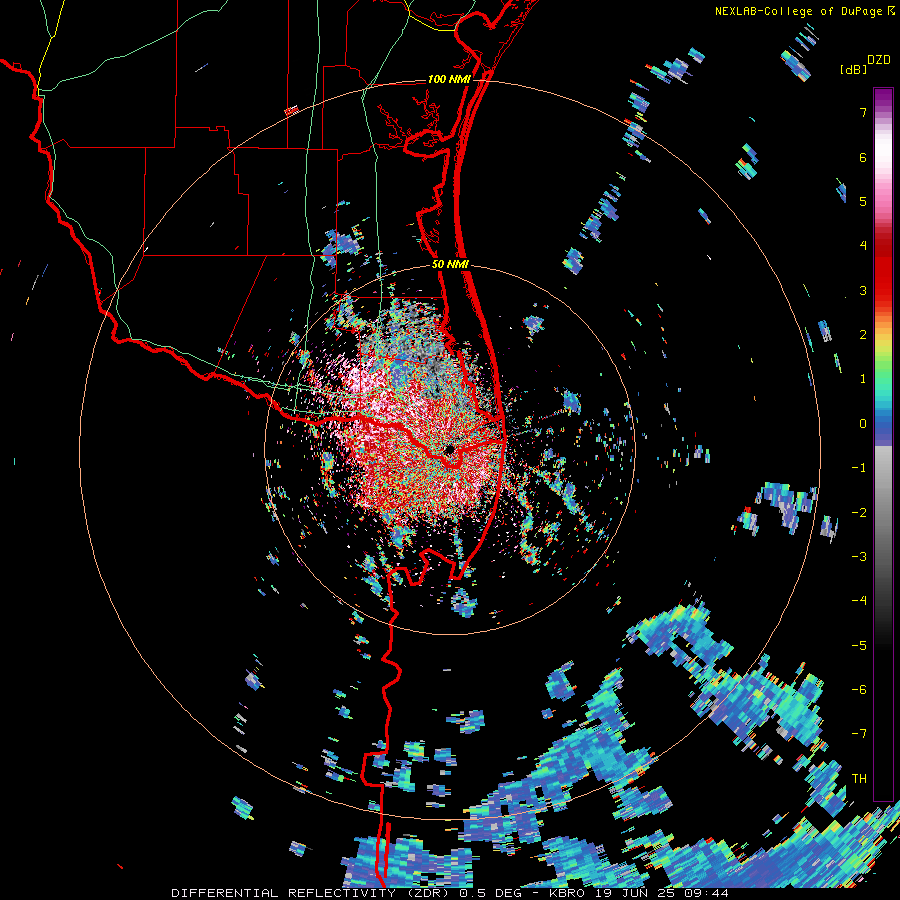
Task: Click the -7 tick label on color scale
Action: 859,734
